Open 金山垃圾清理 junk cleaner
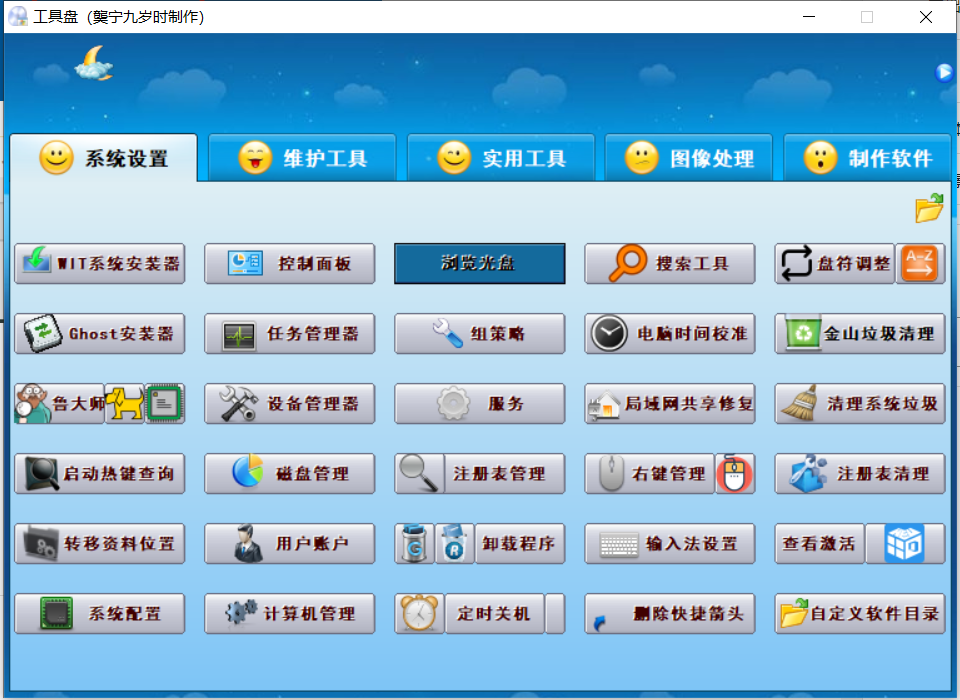The width and height of the screenshot is (960, 700). point(859,333)
